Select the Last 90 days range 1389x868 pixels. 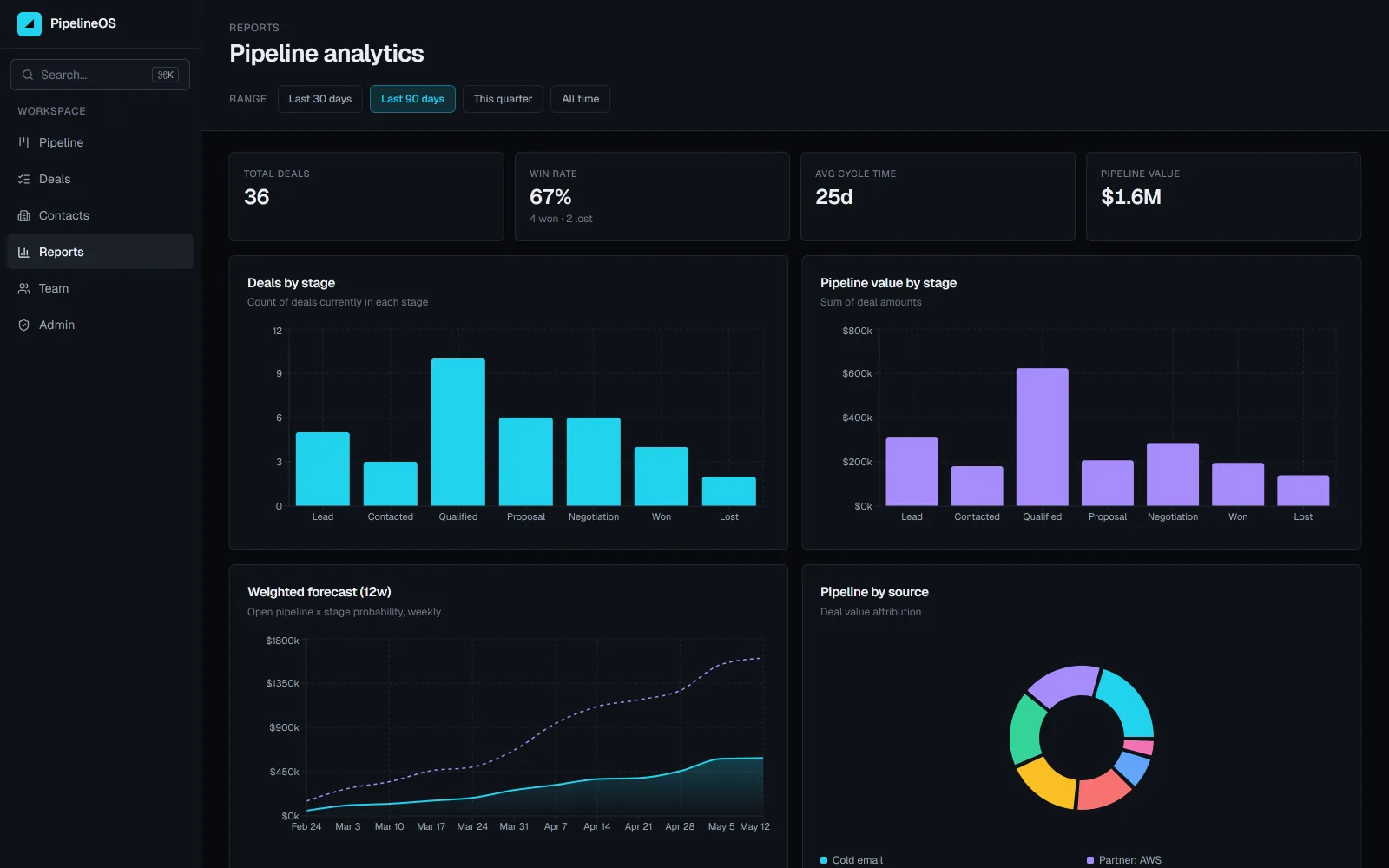coord(412,99)
